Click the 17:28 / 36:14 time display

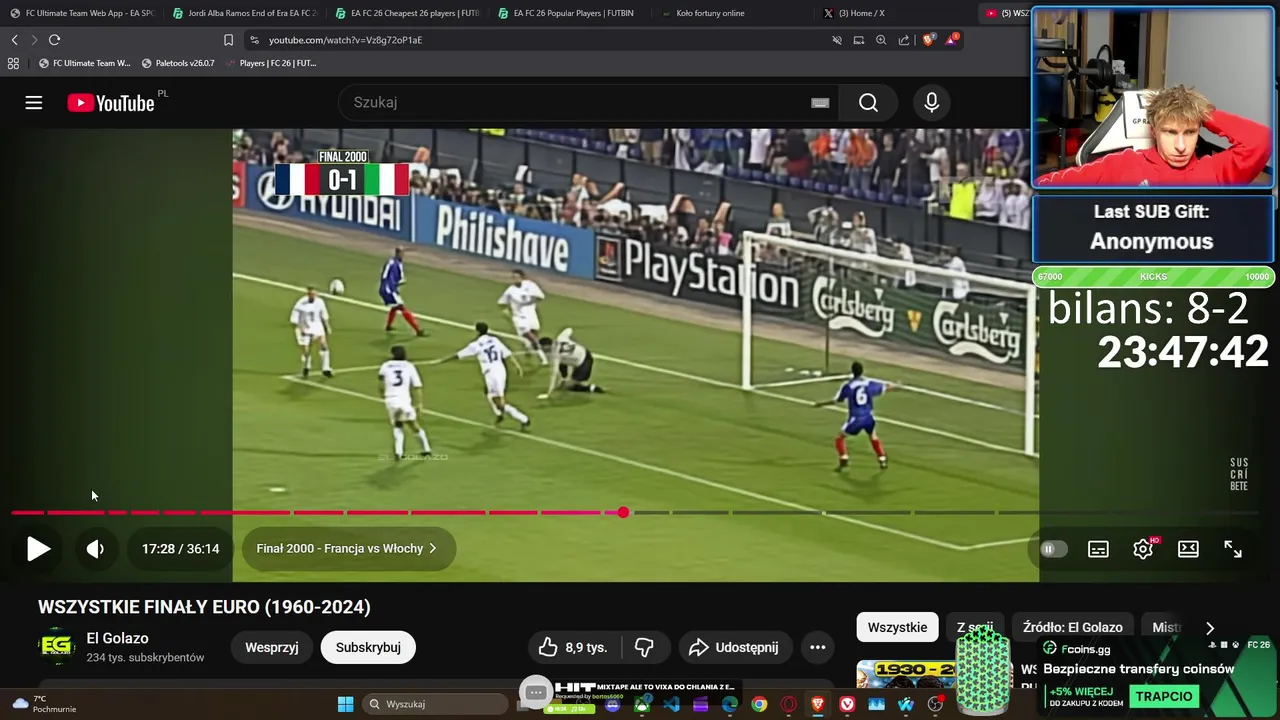point(180,549)
